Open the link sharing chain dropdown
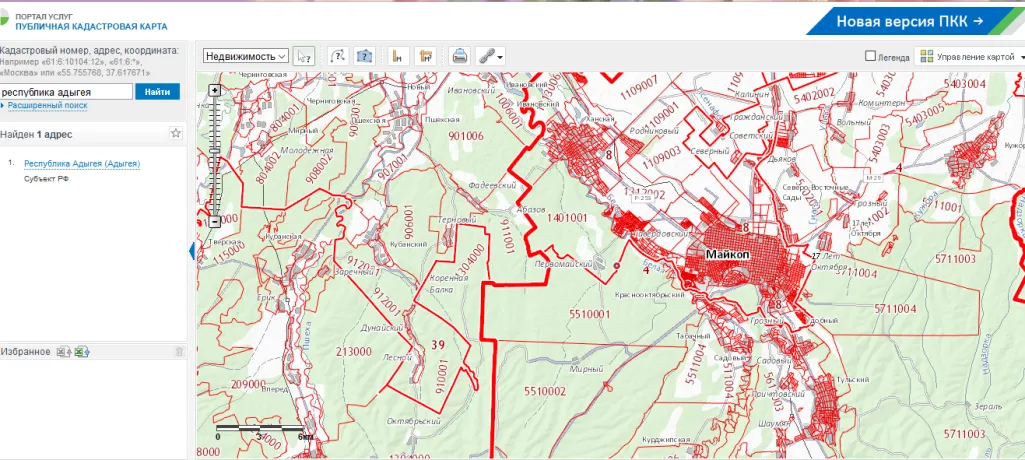This screenshot has height=460, width=1025. pos(490,56)
